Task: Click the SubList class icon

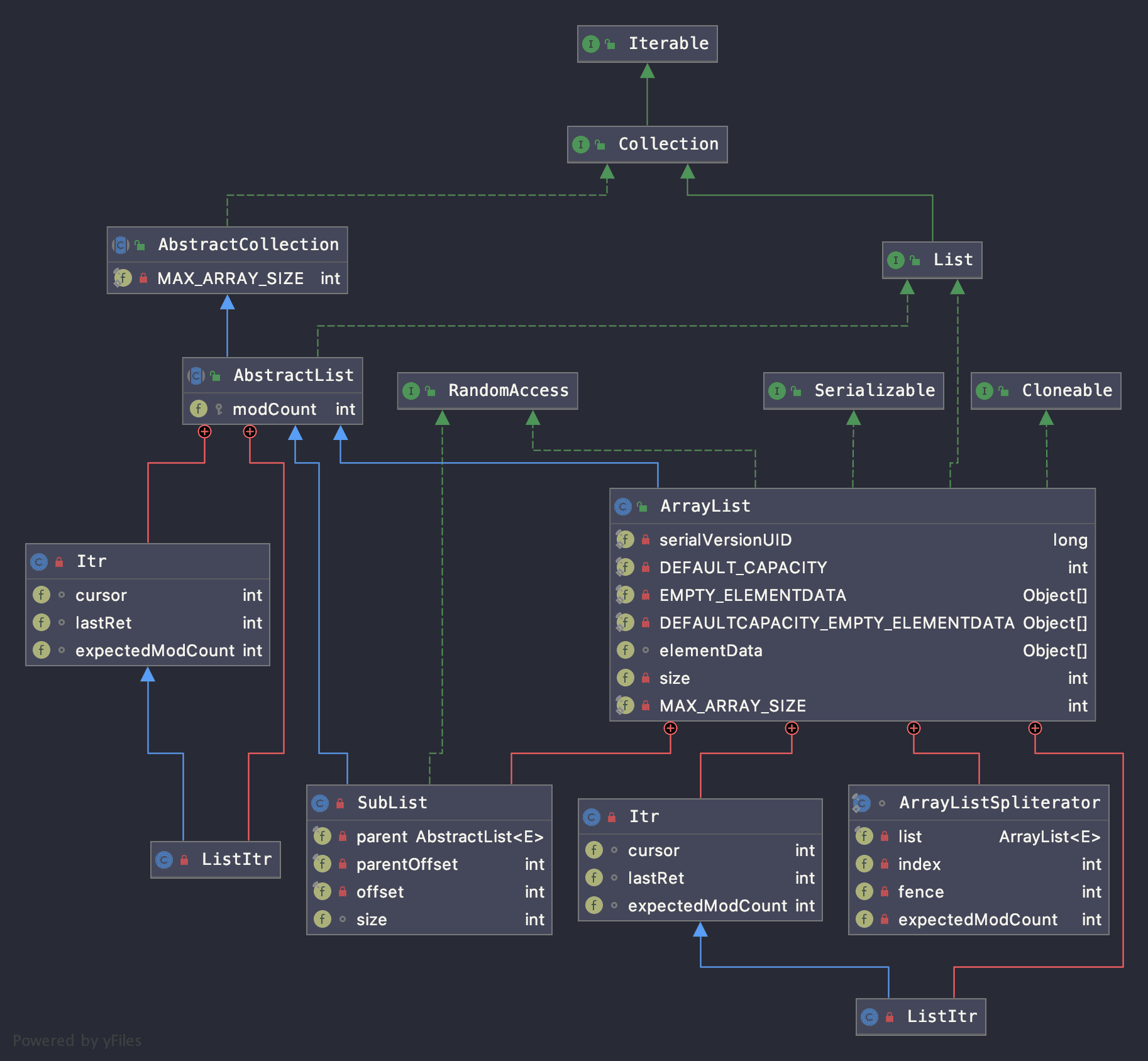Action: (x=320, y=803)
